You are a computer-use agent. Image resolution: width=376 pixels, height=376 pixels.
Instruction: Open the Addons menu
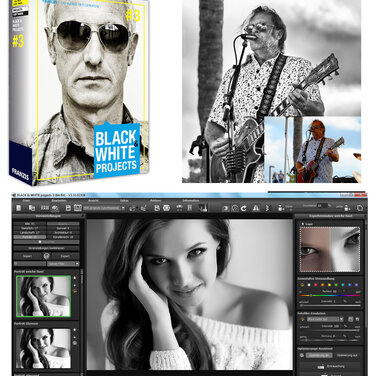(x=156, y=201)
